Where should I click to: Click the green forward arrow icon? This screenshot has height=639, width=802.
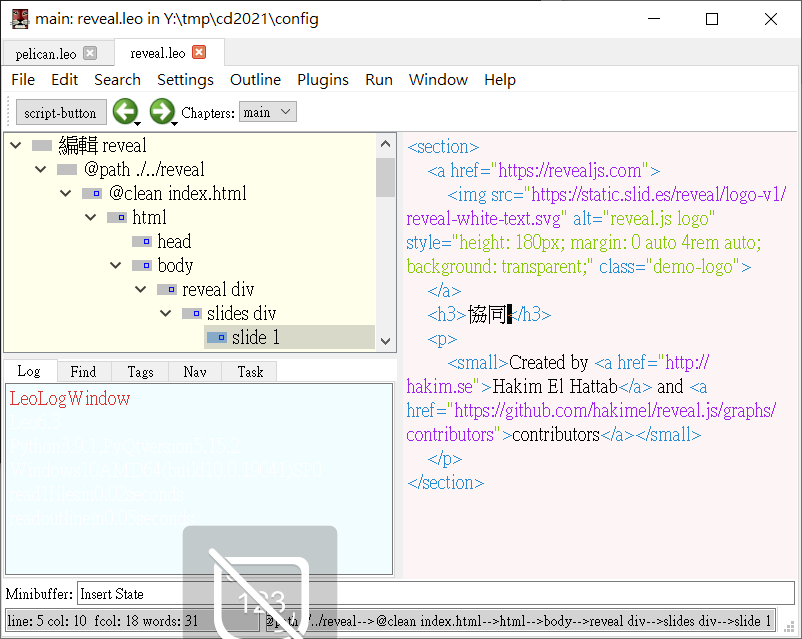161,112
